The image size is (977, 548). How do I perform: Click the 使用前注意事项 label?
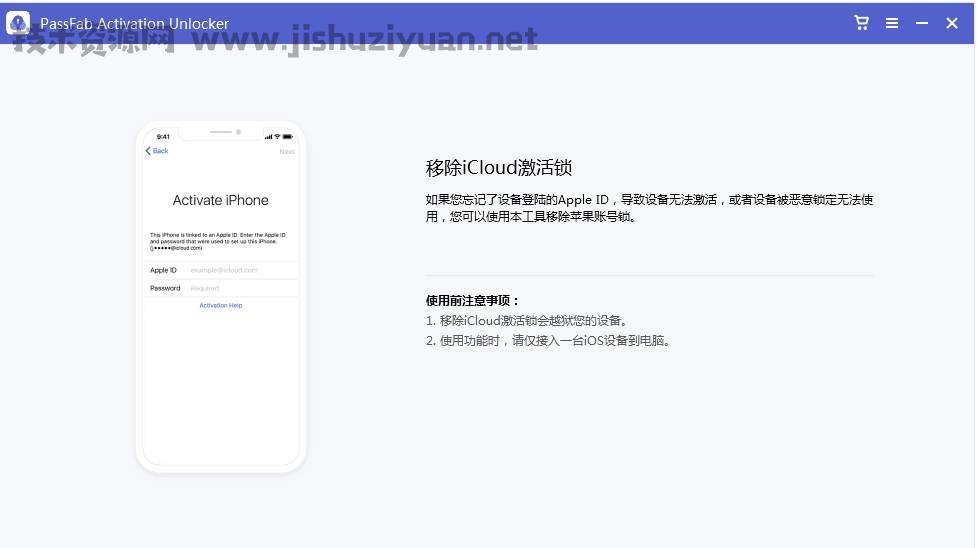(472, 300)
